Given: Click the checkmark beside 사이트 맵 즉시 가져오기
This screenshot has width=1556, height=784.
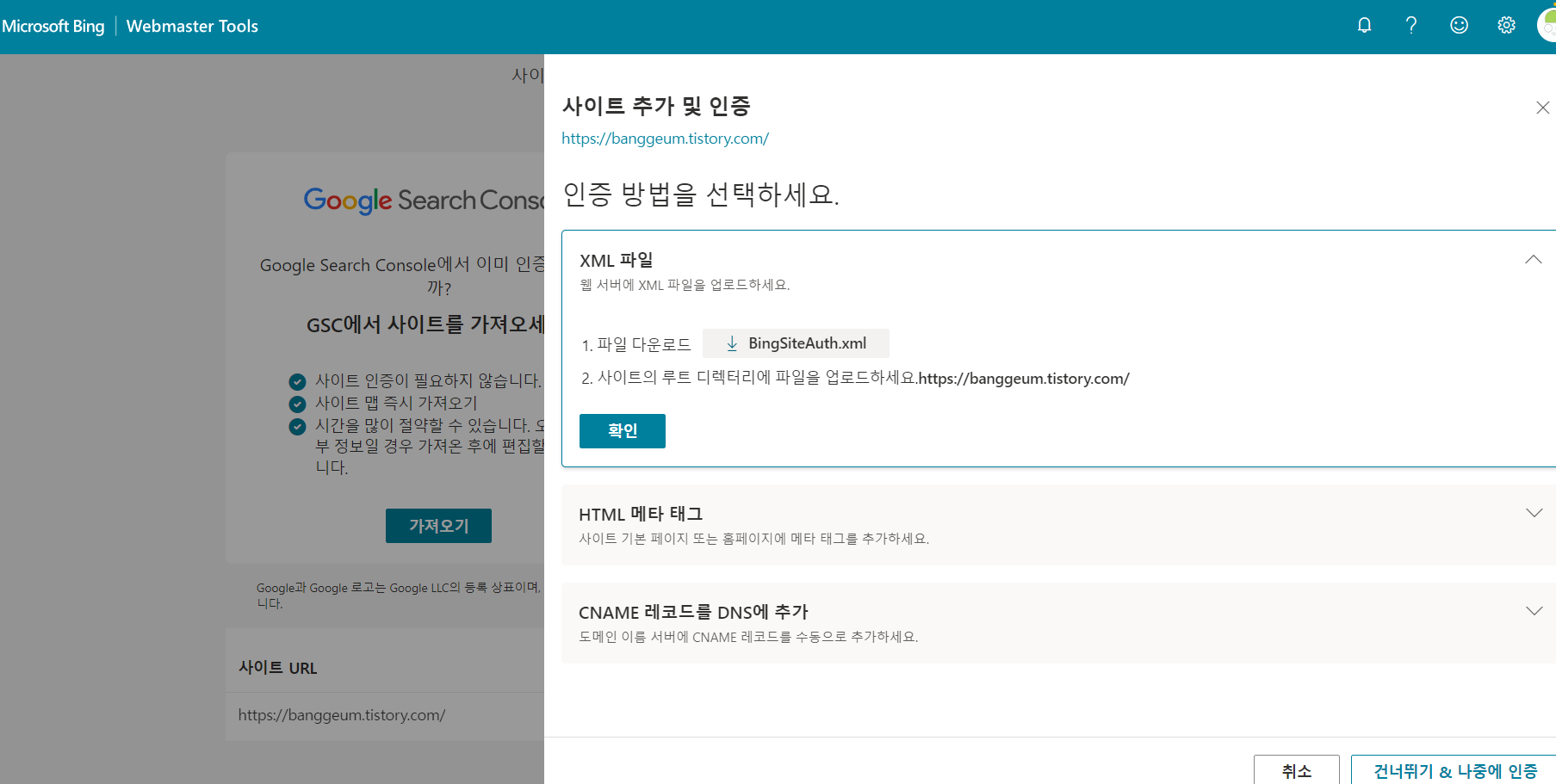Looking at the screenshot, I should (297, 404).
